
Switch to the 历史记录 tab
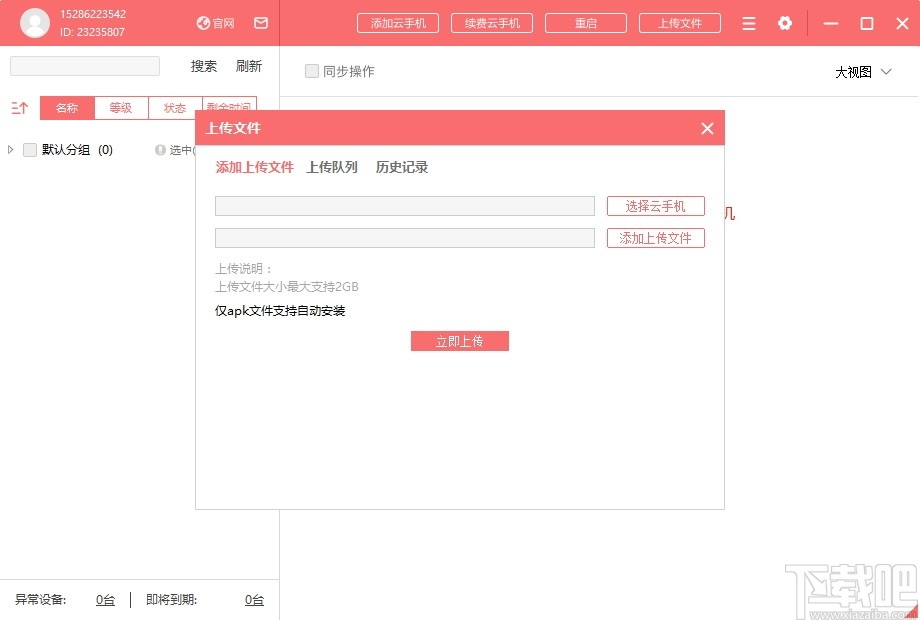pos(401,167)
